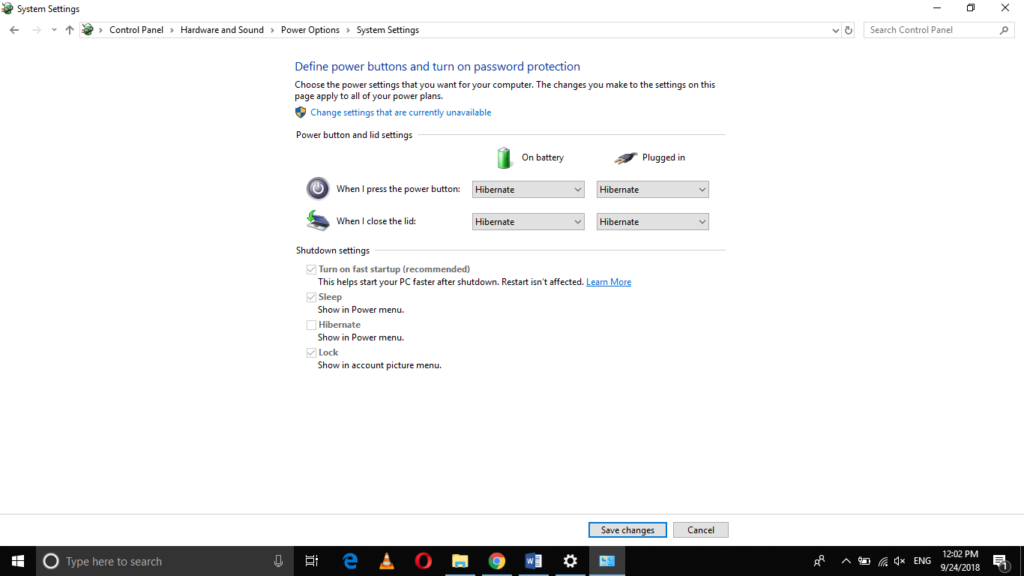Open close lid Plugged in dropdown

(652, 222)
